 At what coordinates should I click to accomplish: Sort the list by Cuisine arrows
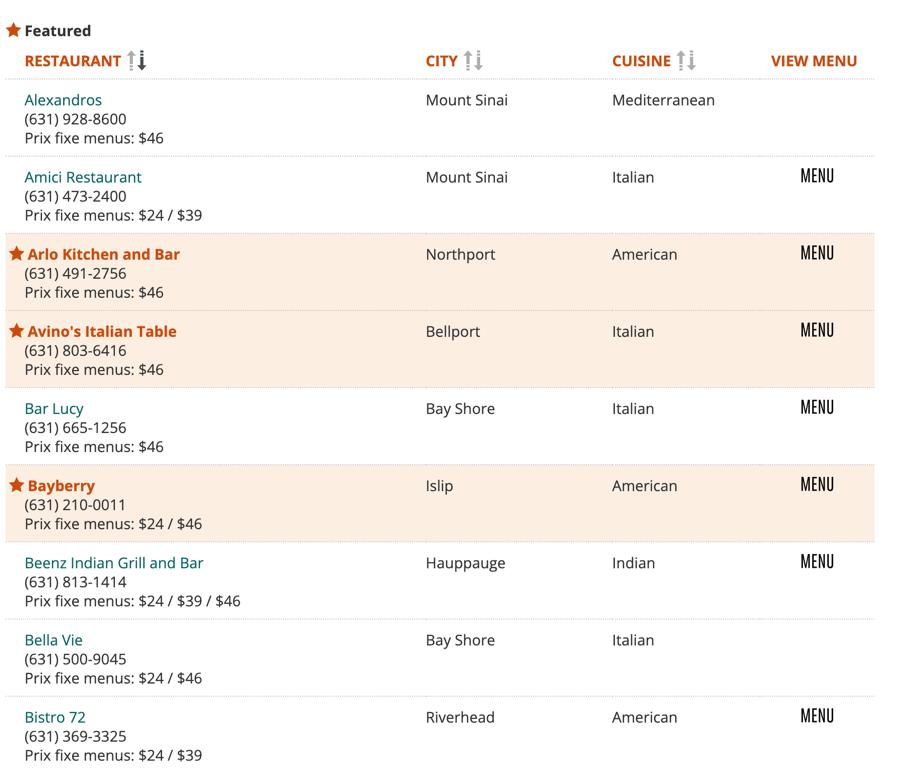tap(686, 60)
